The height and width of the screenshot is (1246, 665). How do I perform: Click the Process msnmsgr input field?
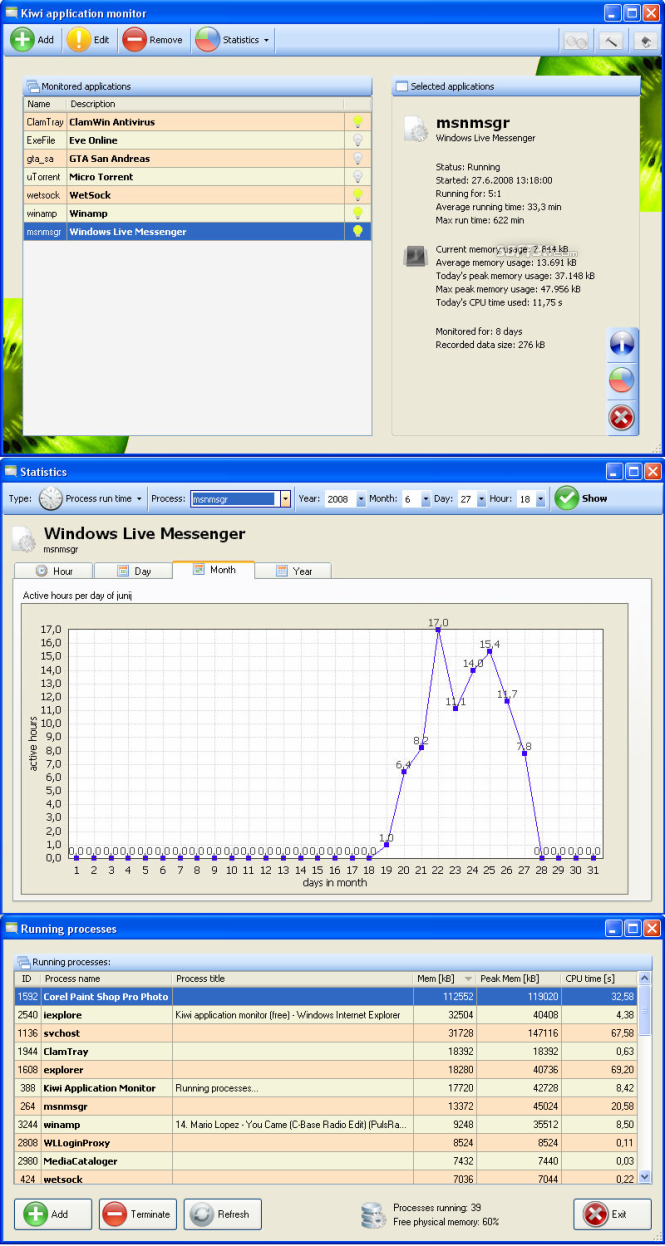(x=235, y=498)
